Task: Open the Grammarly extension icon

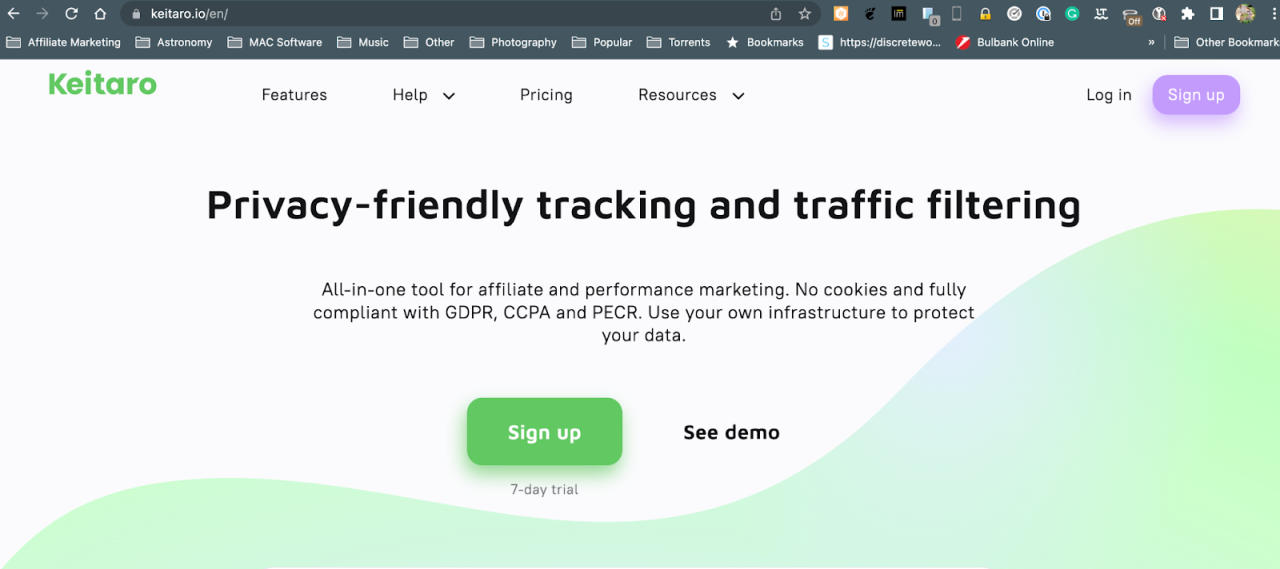Action: (1072, 14)
